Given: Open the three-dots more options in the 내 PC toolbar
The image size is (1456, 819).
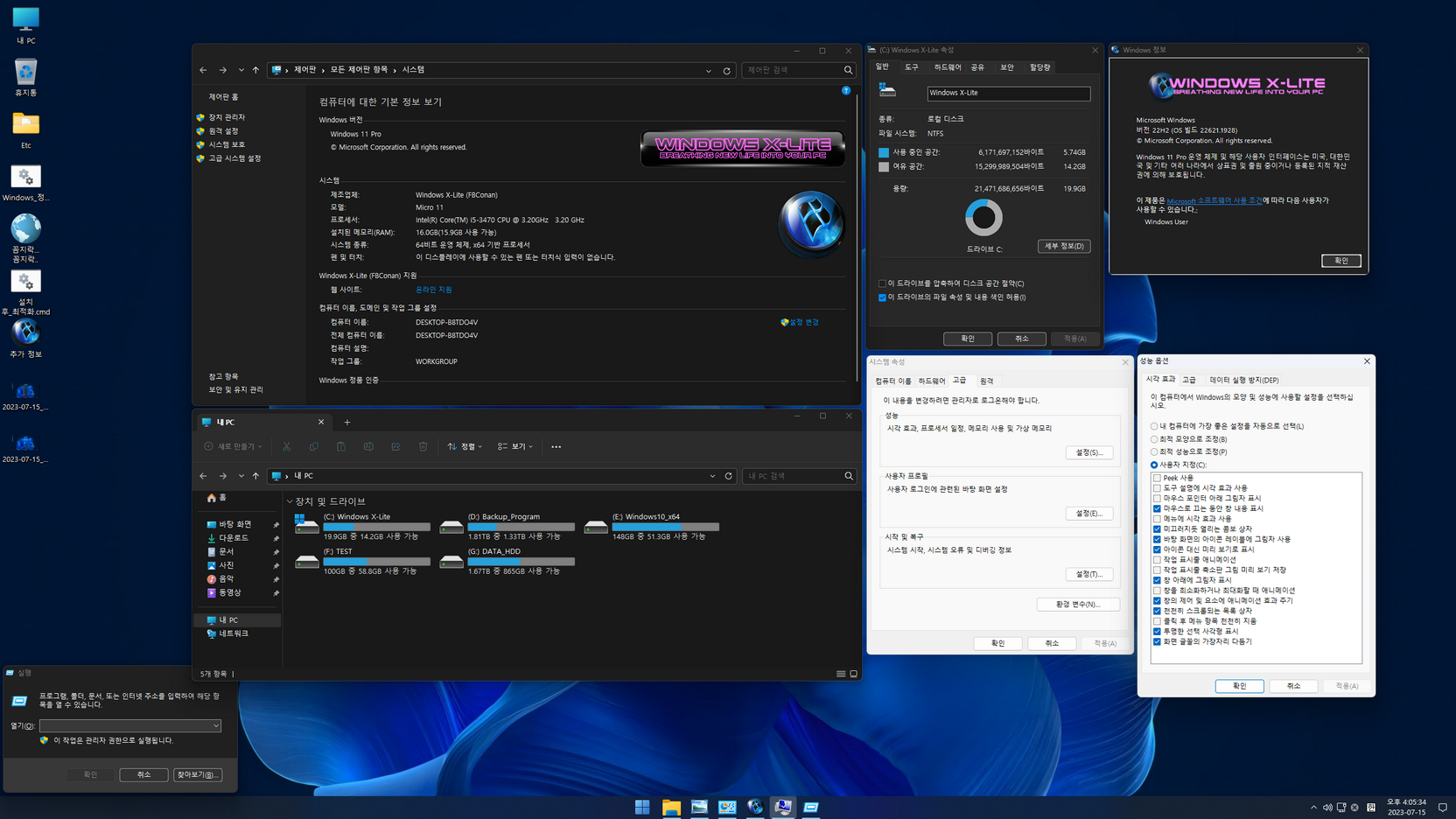Looking at the screenshot, I should coord(556,446).
